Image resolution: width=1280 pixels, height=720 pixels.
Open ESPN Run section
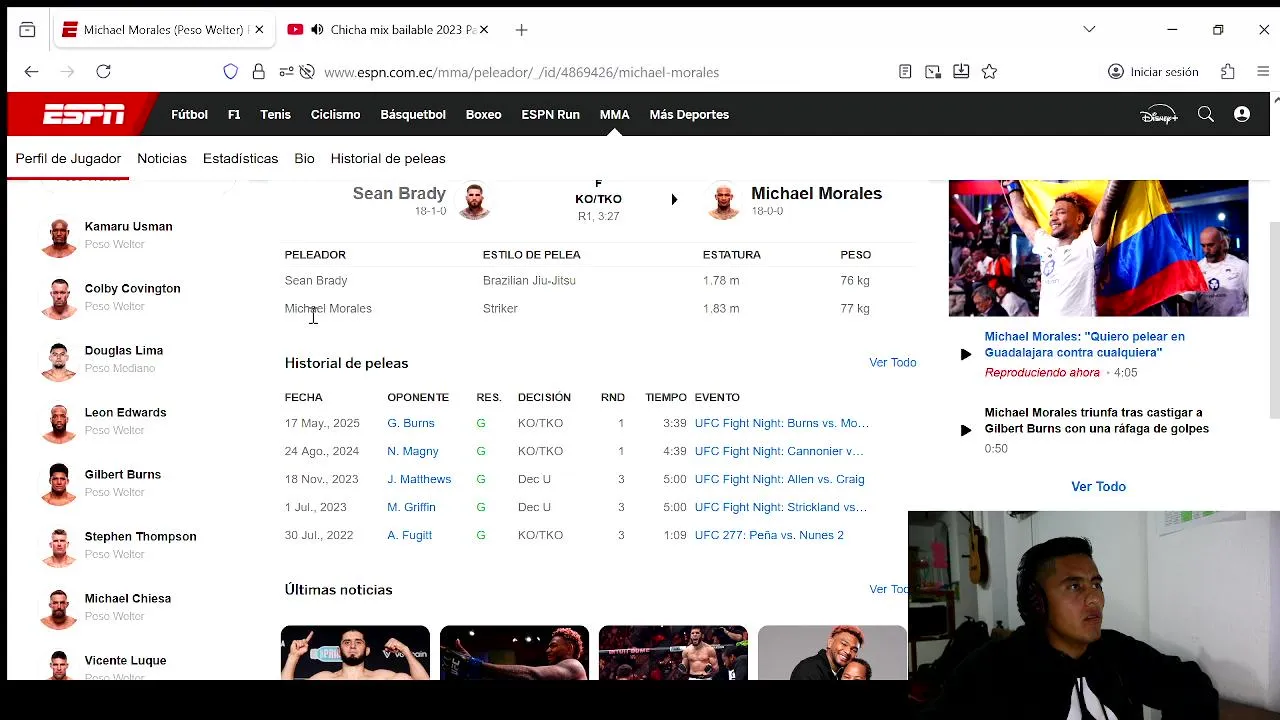[550, 115]
